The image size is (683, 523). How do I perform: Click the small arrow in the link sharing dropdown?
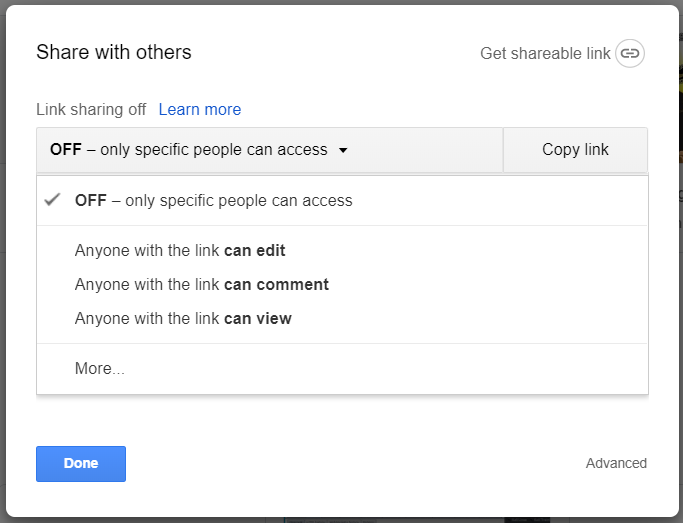click(x=343, y=151)
